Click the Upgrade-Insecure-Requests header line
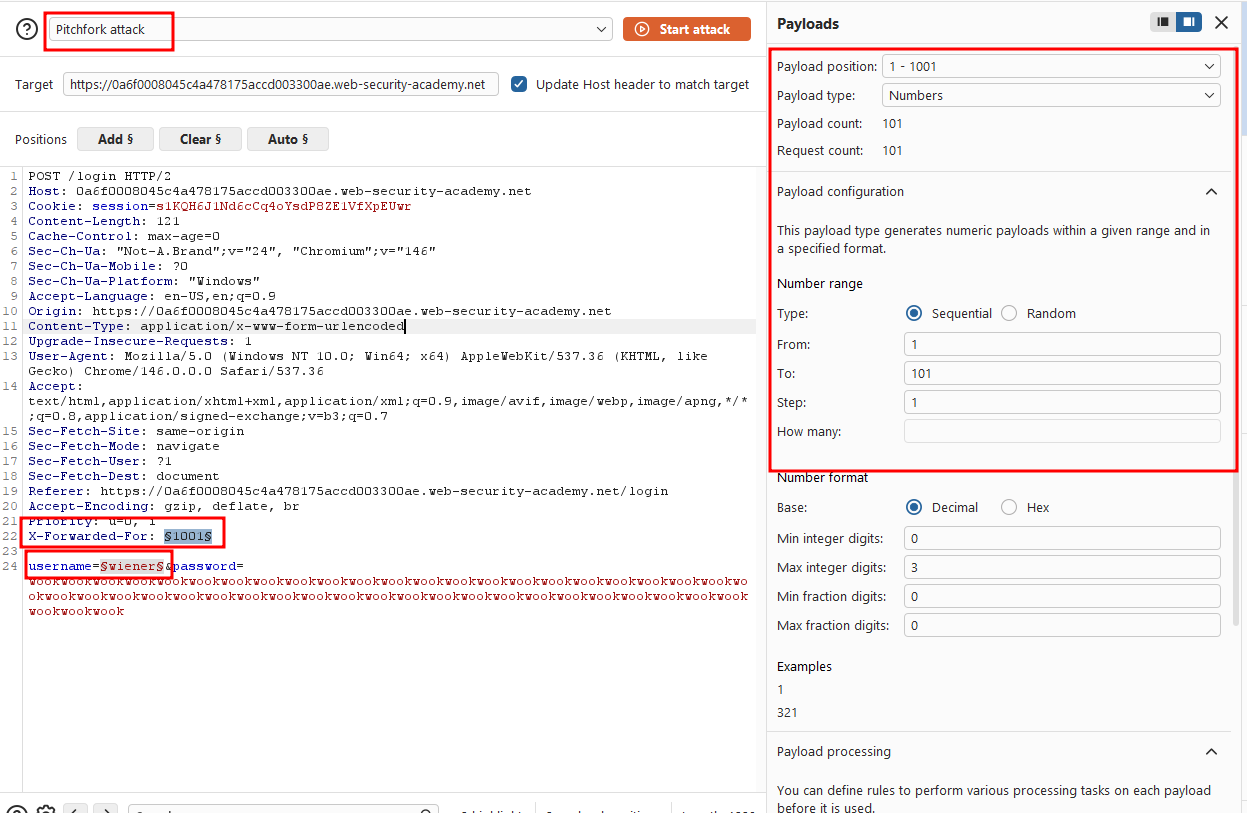Image resolution: width=1247 pixels, height=813 pixels. [x=140, y=341]
